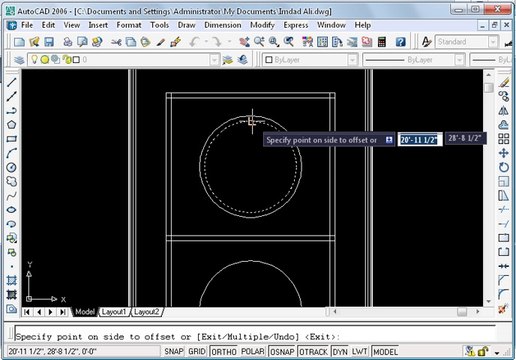This screenshot has height=360, width=516.
Task: Open the Dimension menu
Action: point(223,25)
